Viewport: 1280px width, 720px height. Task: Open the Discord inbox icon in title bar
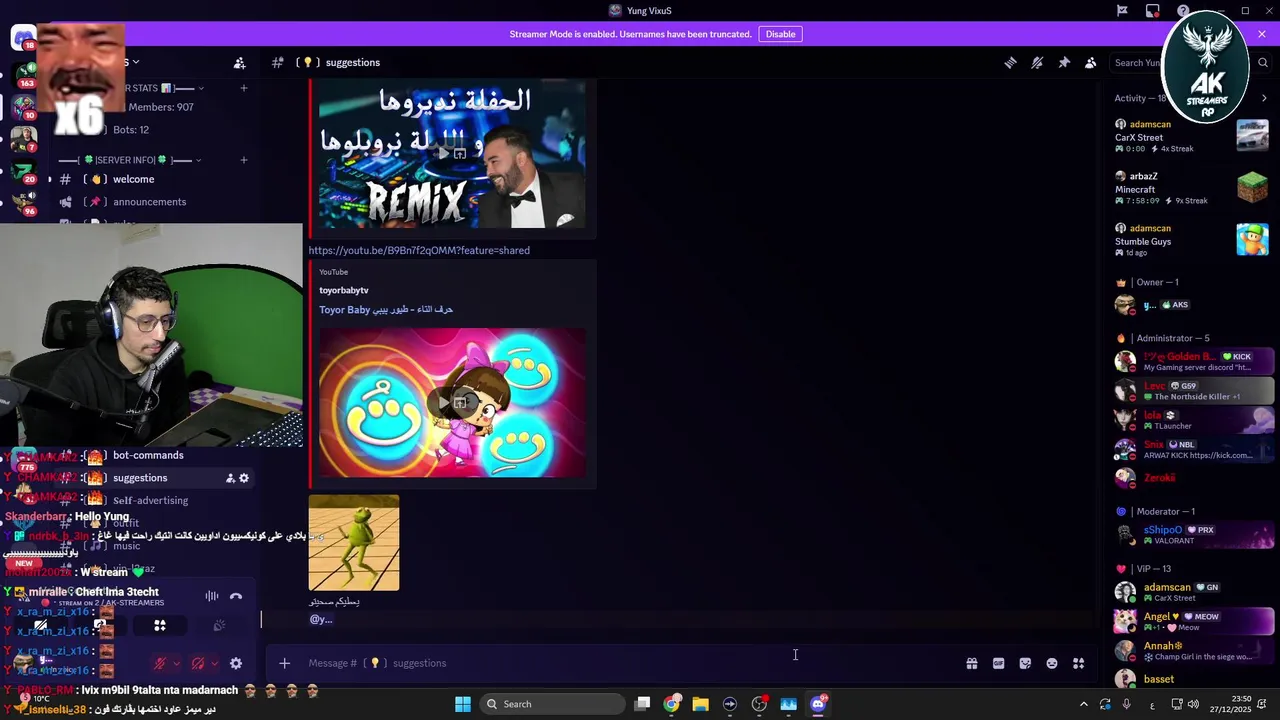1153,11
